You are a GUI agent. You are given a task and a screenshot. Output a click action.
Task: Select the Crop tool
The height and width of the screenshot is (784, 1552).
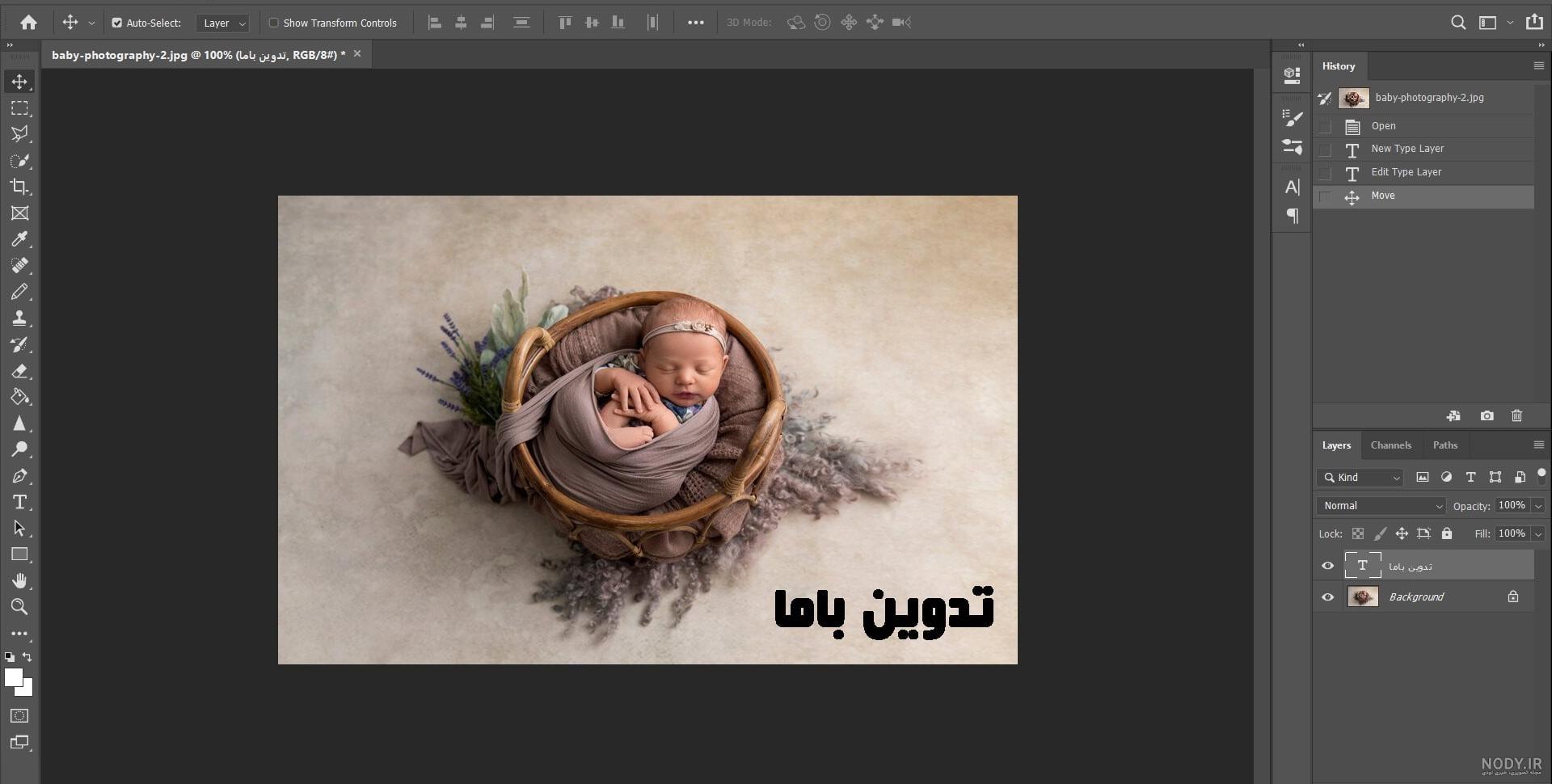coord(19,187)
